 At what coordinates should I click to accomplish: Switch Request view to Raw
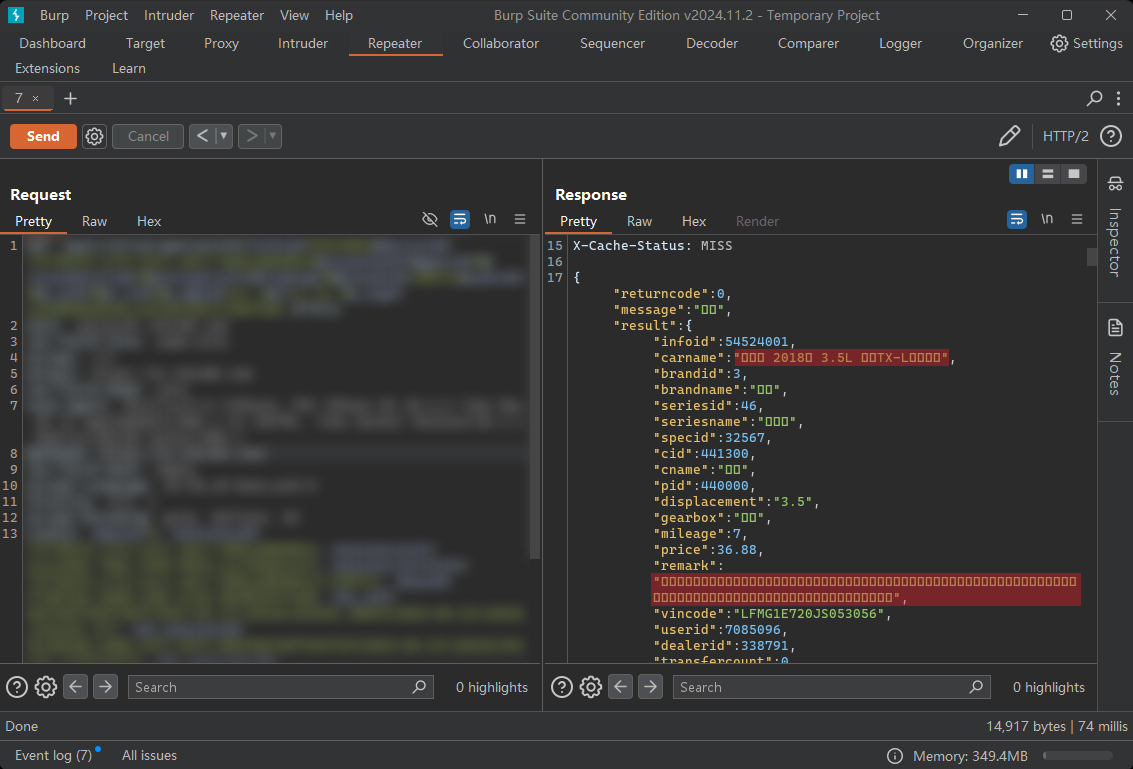click(x=94, y=221)
